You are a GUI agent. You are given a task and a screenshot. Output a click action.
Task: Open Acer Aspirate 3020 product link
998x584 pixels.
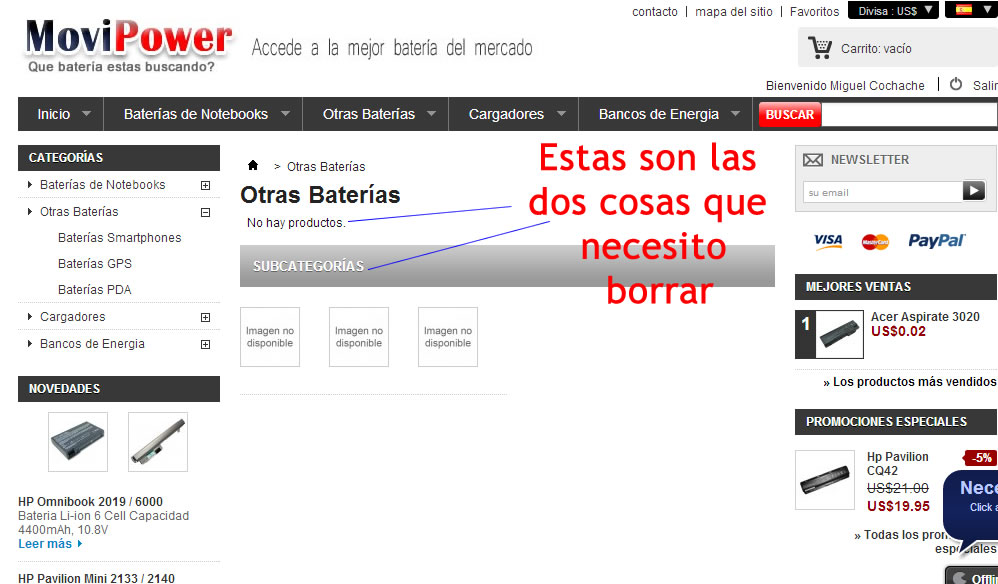pyautogui.click(x=925, y=317)
